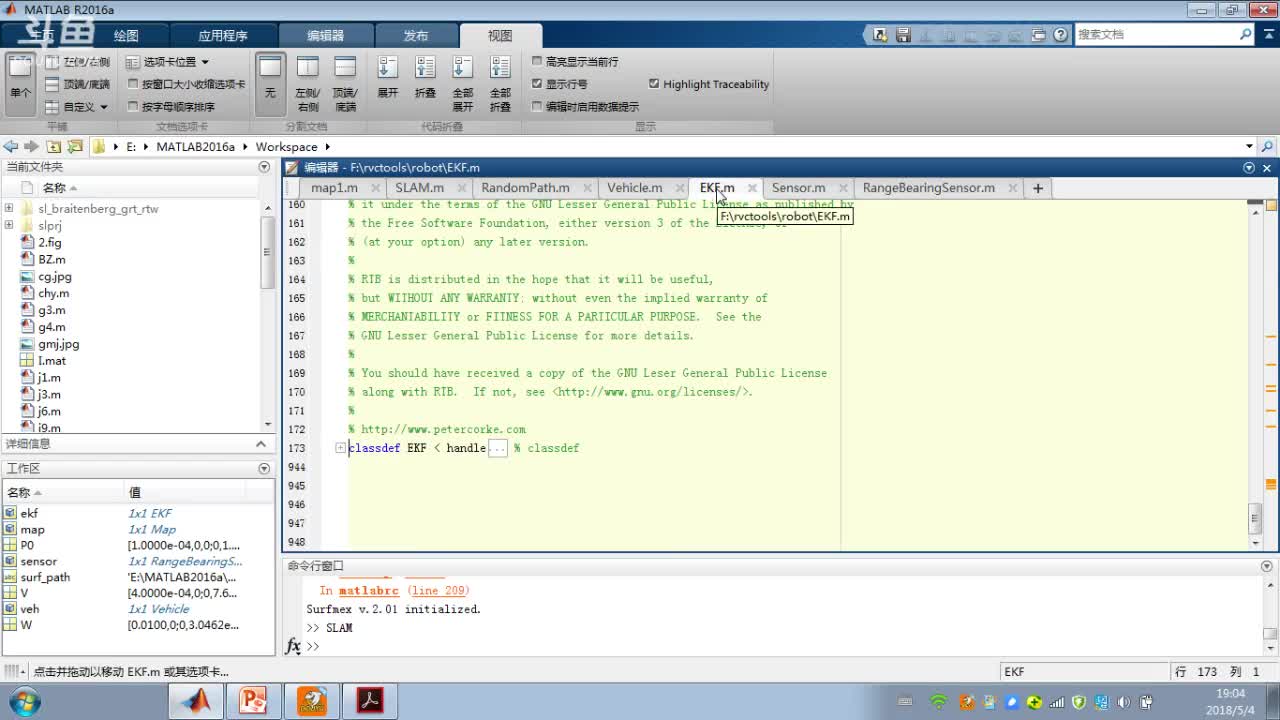Expand the sl_braitenberg_grt_rtw folder
Viewport: 1280px width, 720px height.
(x=9, y=209)
